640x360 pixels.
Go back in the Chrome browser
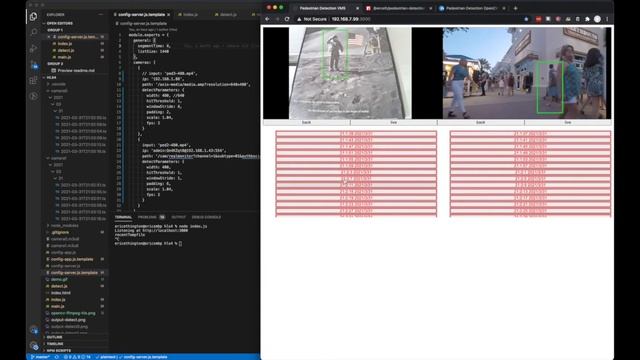tap(267, 19)
